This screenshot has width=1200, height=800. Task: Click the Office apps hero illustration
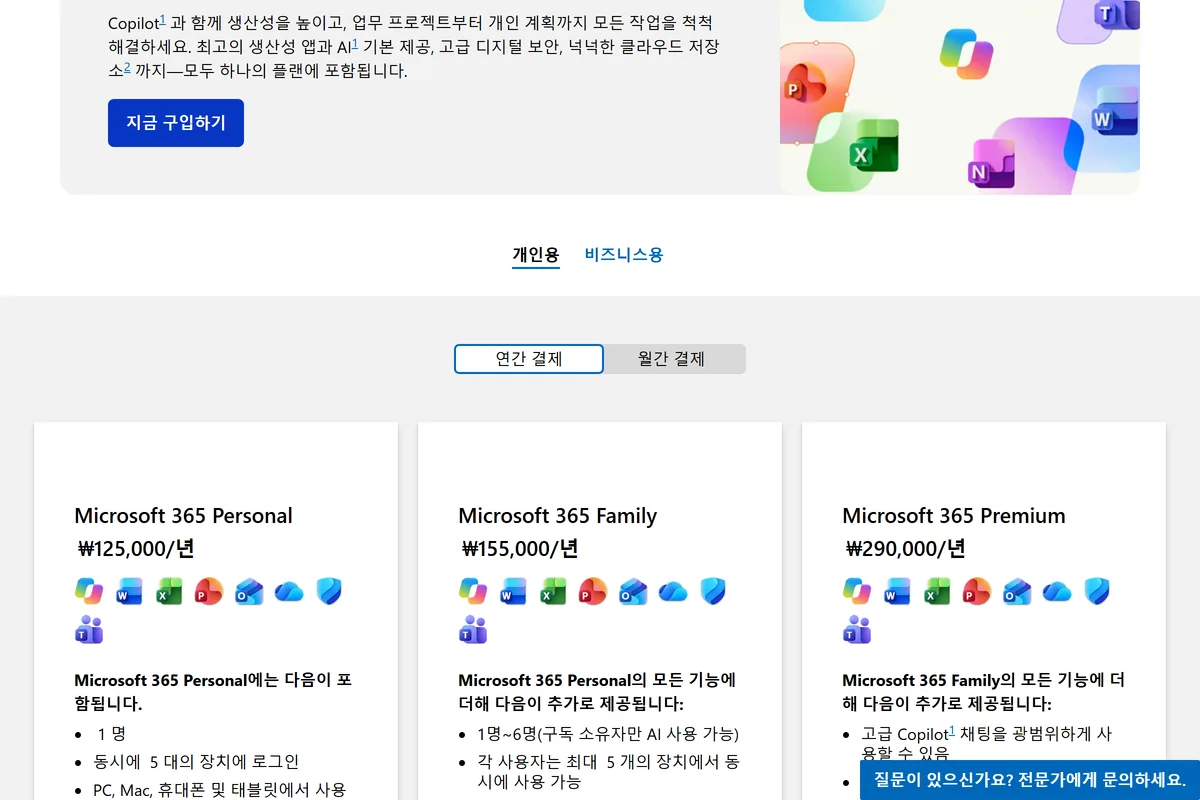pos(960,97)
